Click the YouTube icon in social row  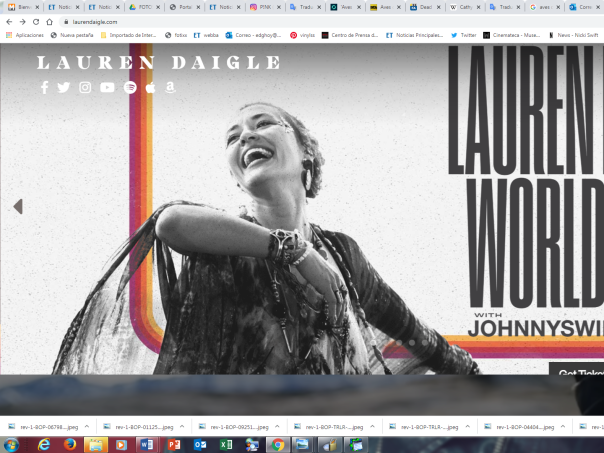[x=108, y=88]
